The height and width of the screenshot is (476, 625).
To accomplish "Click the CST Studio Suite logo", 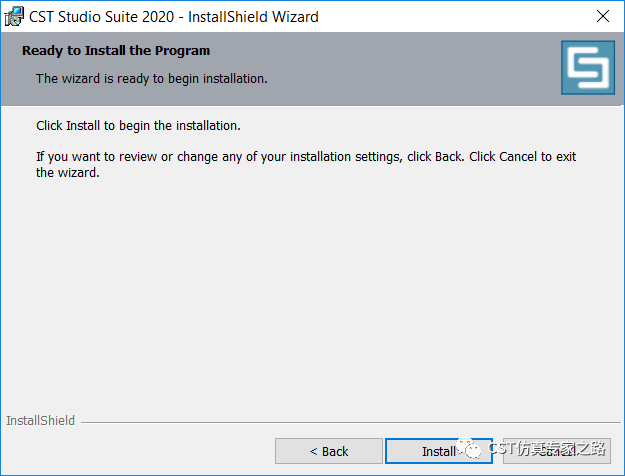I will coord(588,67).
